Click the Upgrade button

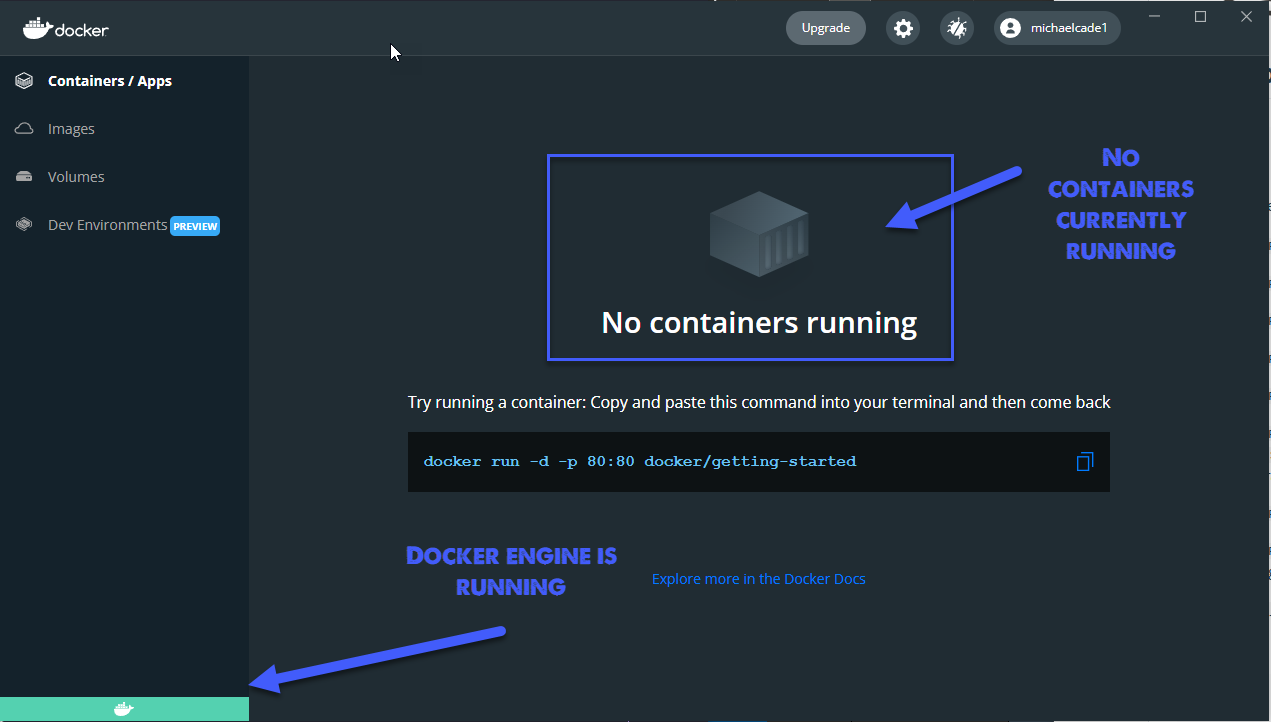pyautogui.click(x=825, y=28)
